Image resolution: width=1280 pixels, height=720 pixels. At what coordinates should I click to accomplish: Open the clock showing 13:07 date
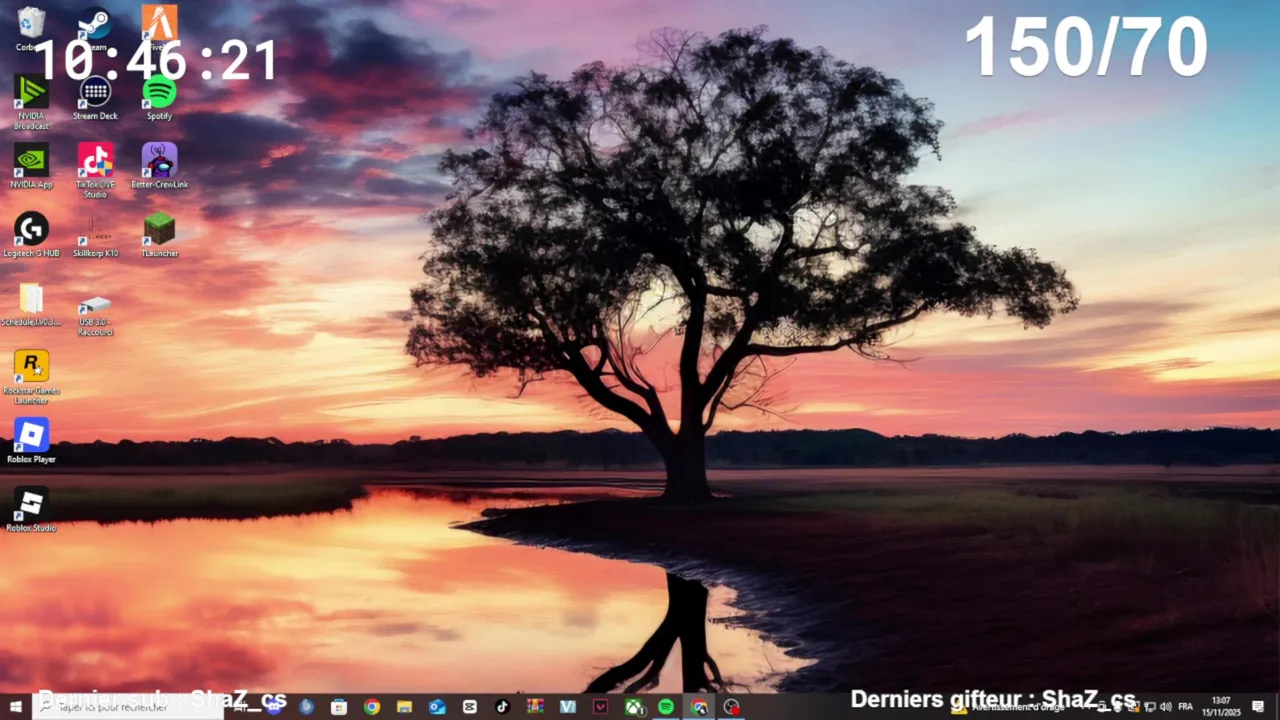pos(1221,707)
